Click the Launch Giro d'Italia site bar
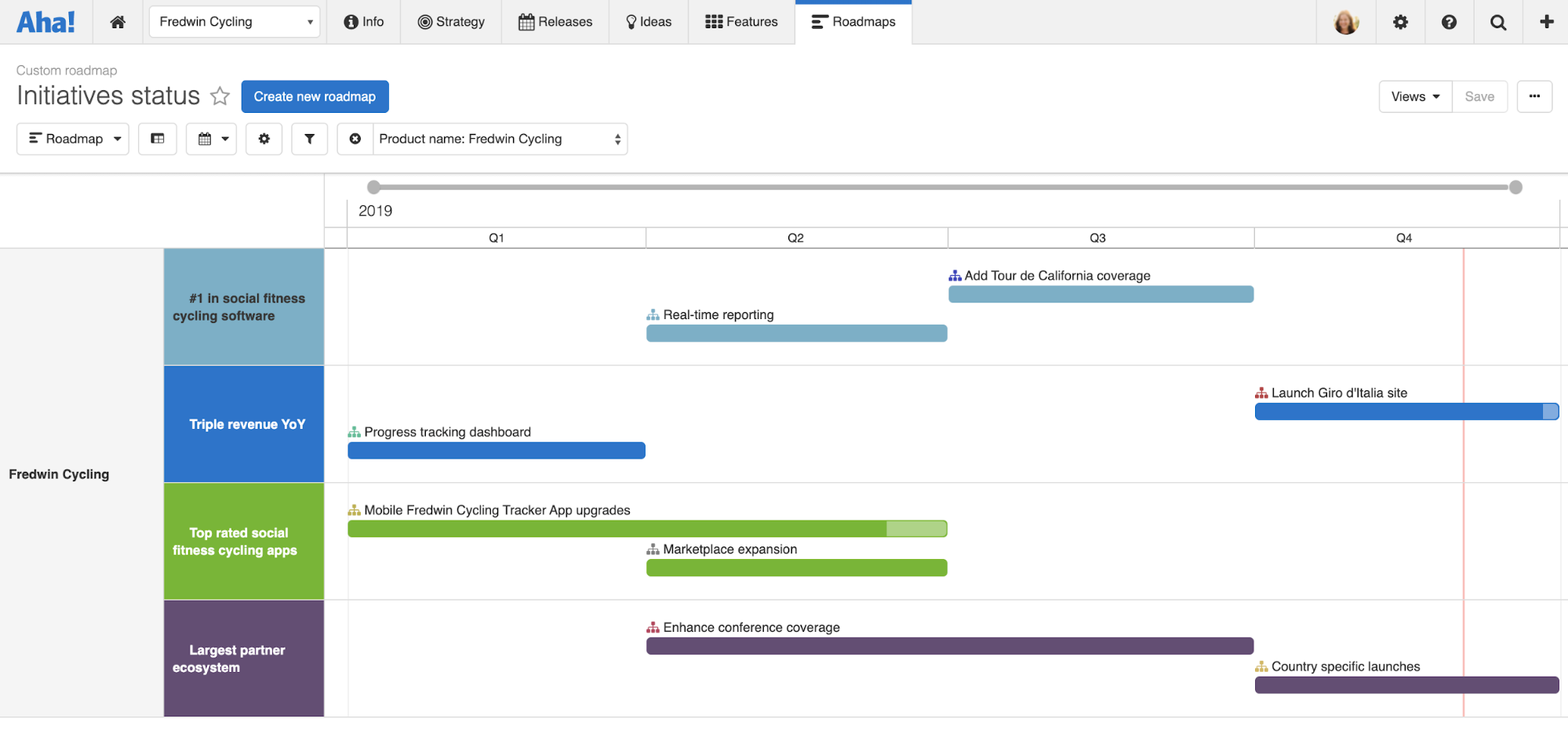Viewport: 1568px width, 733px height. tap(1406, 412)
